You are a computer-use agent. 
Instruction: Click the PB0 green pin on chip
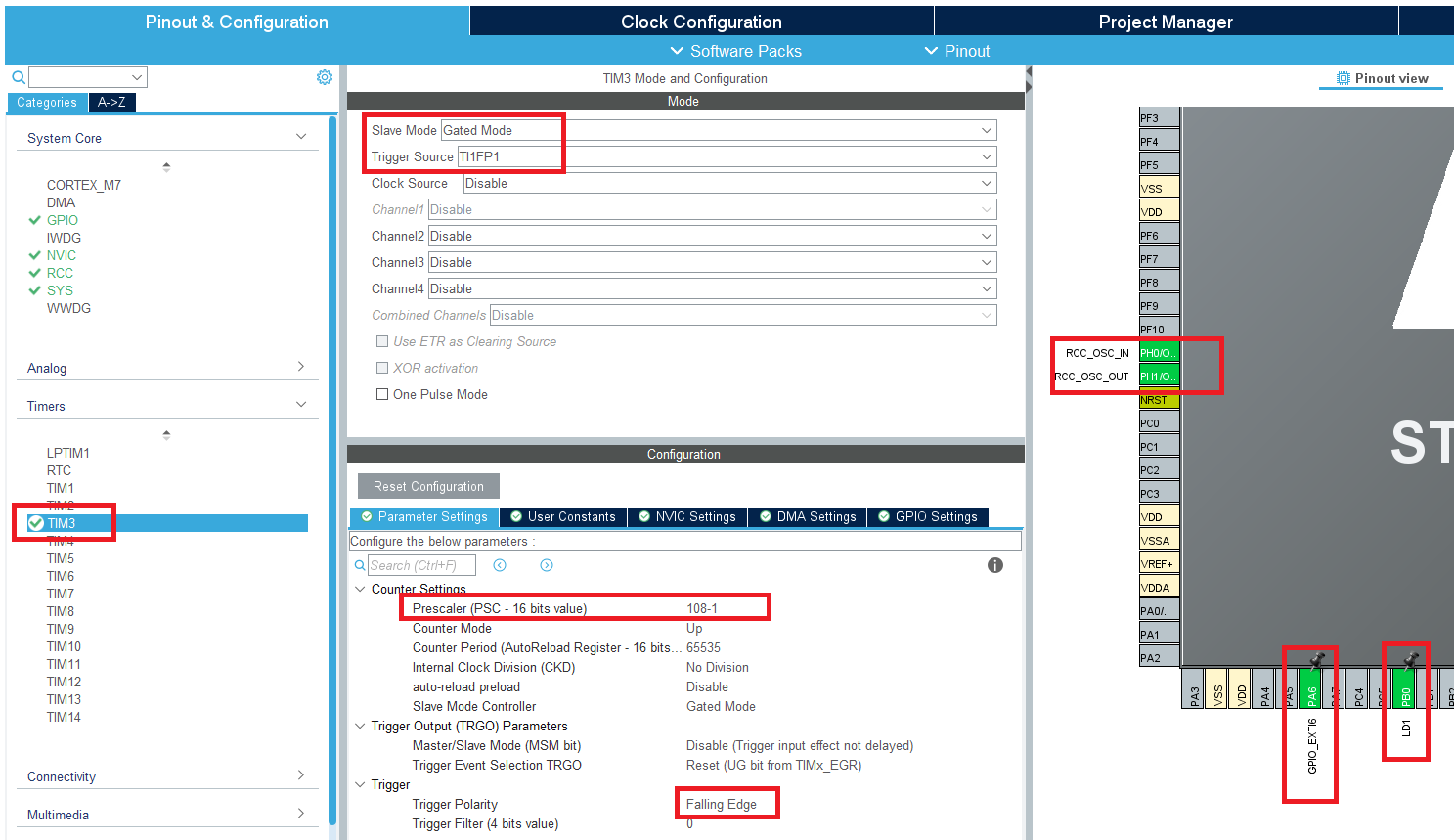(x=1405, y=688)
